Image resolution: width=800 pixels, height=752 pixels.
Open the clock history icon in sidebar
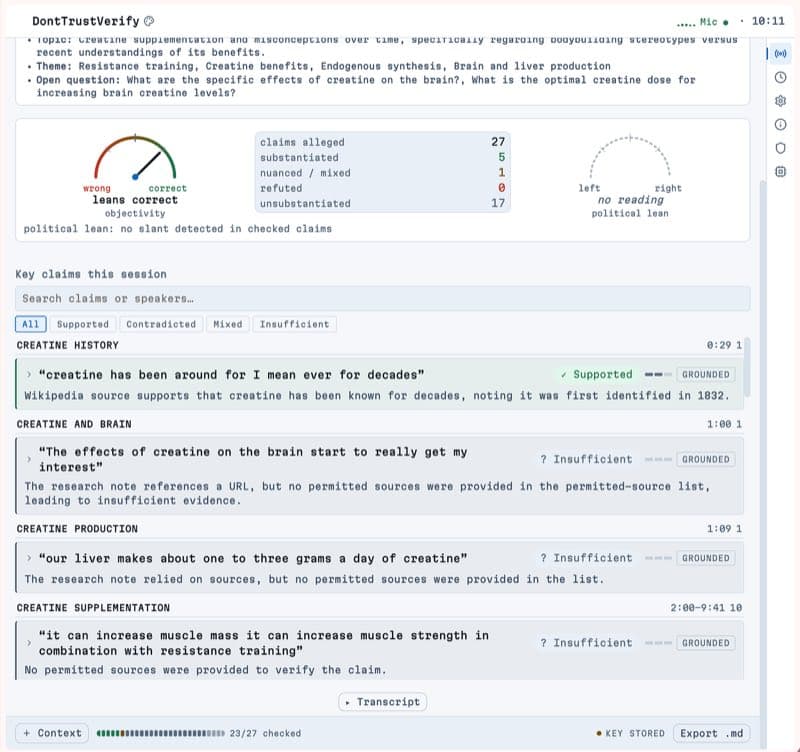[x=780, y=77]
